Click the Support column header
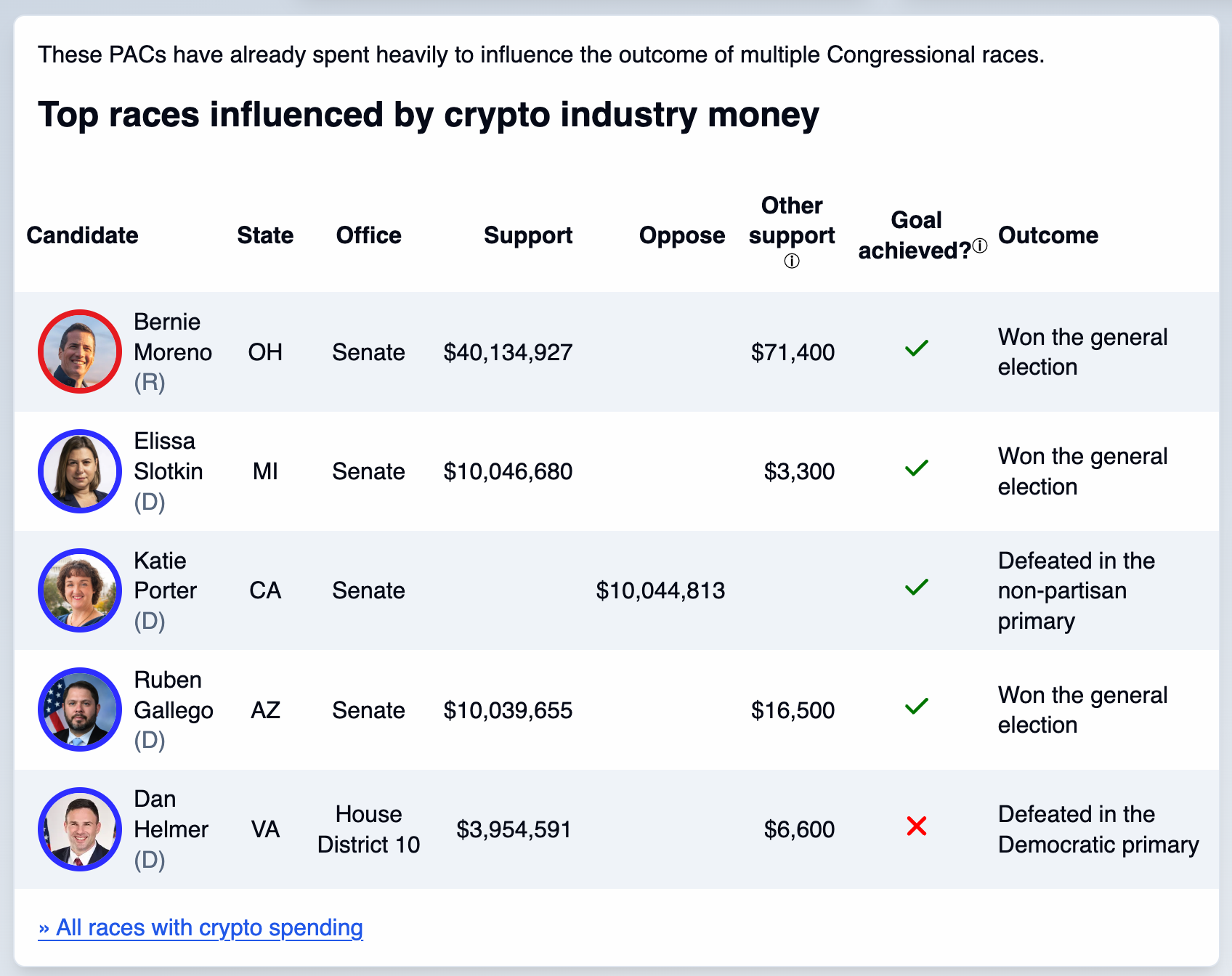This screenshot has width=1232, height=976. click(528, 235)
